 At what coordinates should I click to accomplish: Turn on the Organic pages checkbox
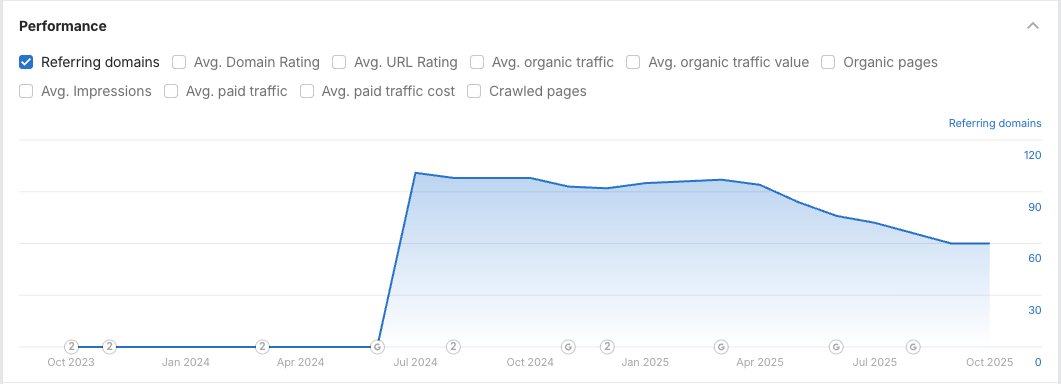click(x=828, y=62)
